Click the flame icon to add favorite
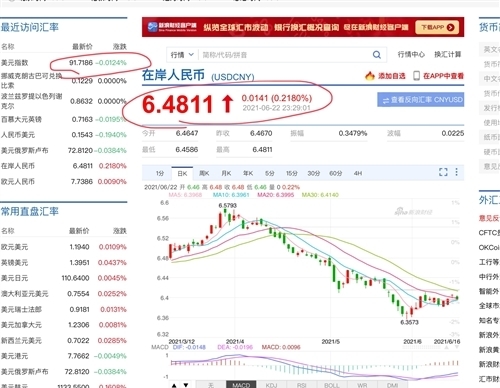This screenshot has width=500, height=388. click(370, 76)
